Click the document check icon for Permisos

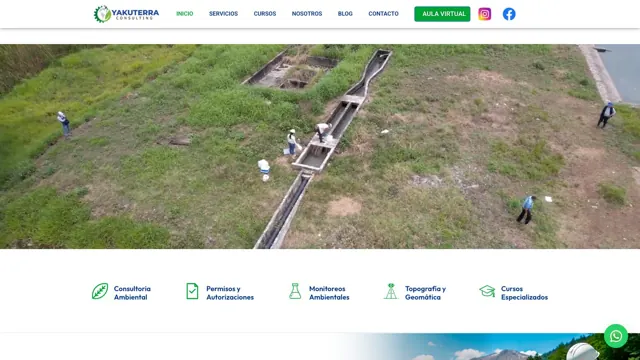[192, 291]
